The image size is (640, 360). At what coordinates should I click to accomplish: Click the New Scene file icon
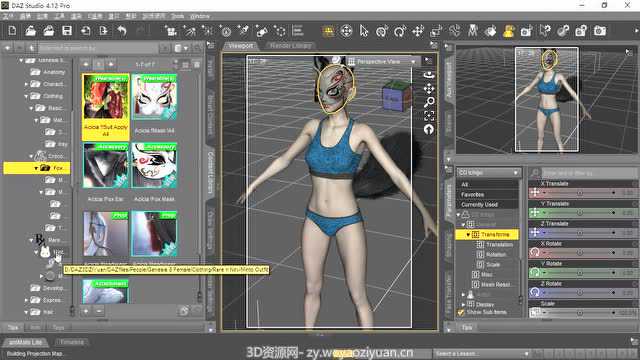click(x=12, y=31)
